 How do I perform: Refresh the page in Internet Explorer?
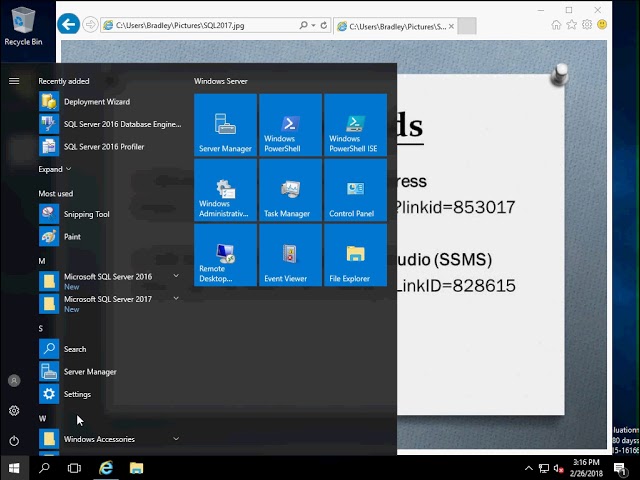click(x=324, y=25)
